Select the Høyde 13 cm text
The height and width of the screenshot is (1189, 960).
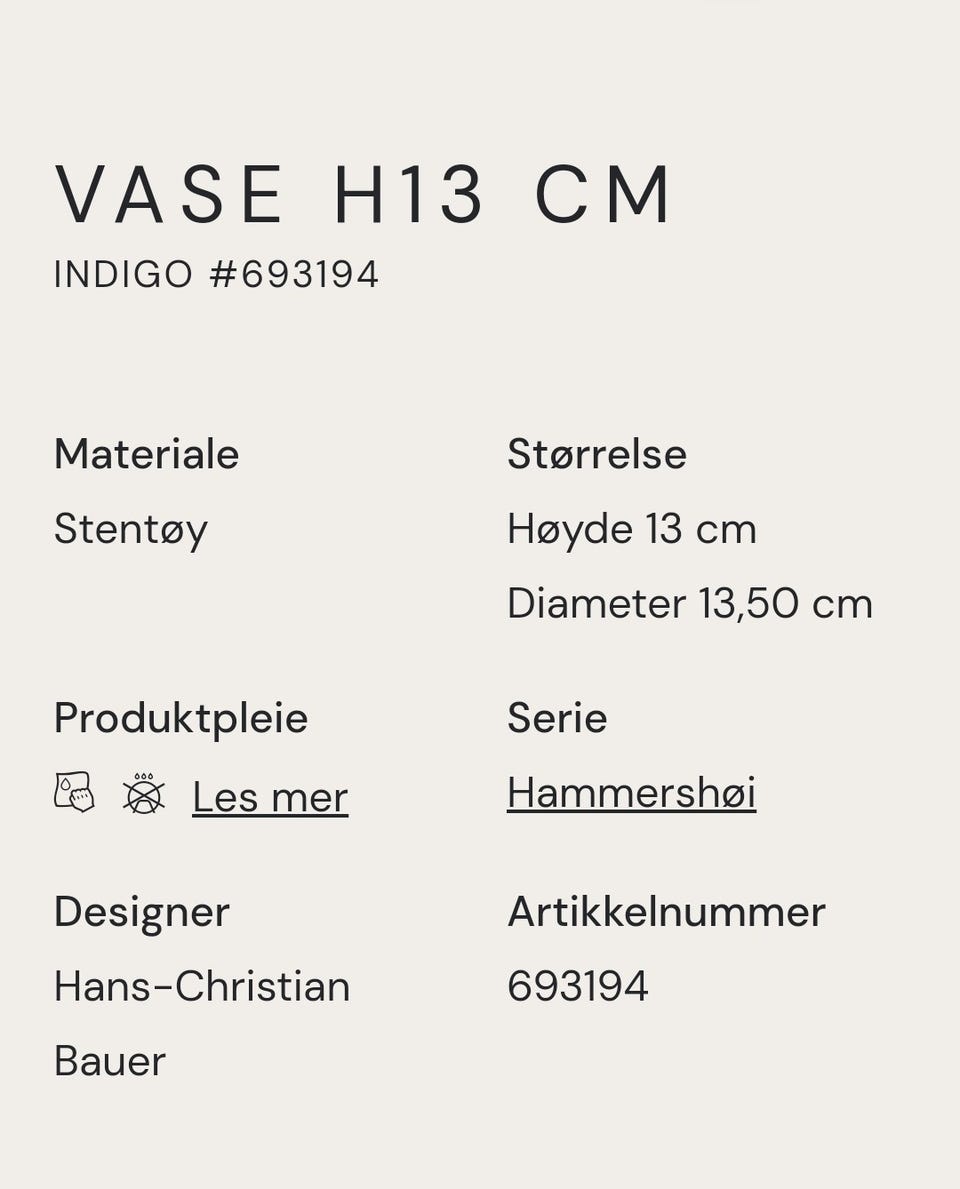pyautogui.click(x=632, y=529)
